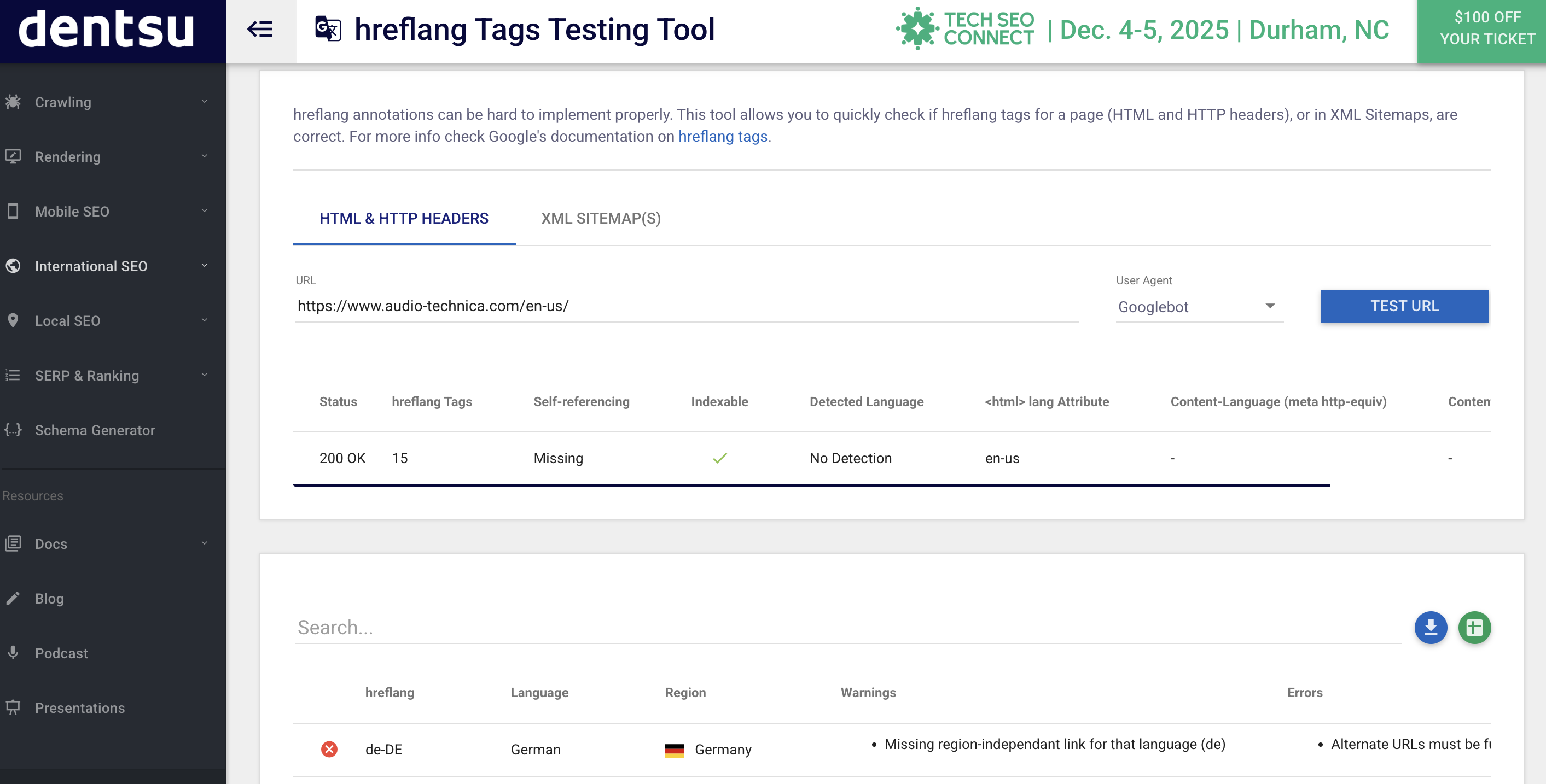This screenshot has height=784, width=1546.
Task: Click the Missing region-independant link warning
Action: [1055, 744]
